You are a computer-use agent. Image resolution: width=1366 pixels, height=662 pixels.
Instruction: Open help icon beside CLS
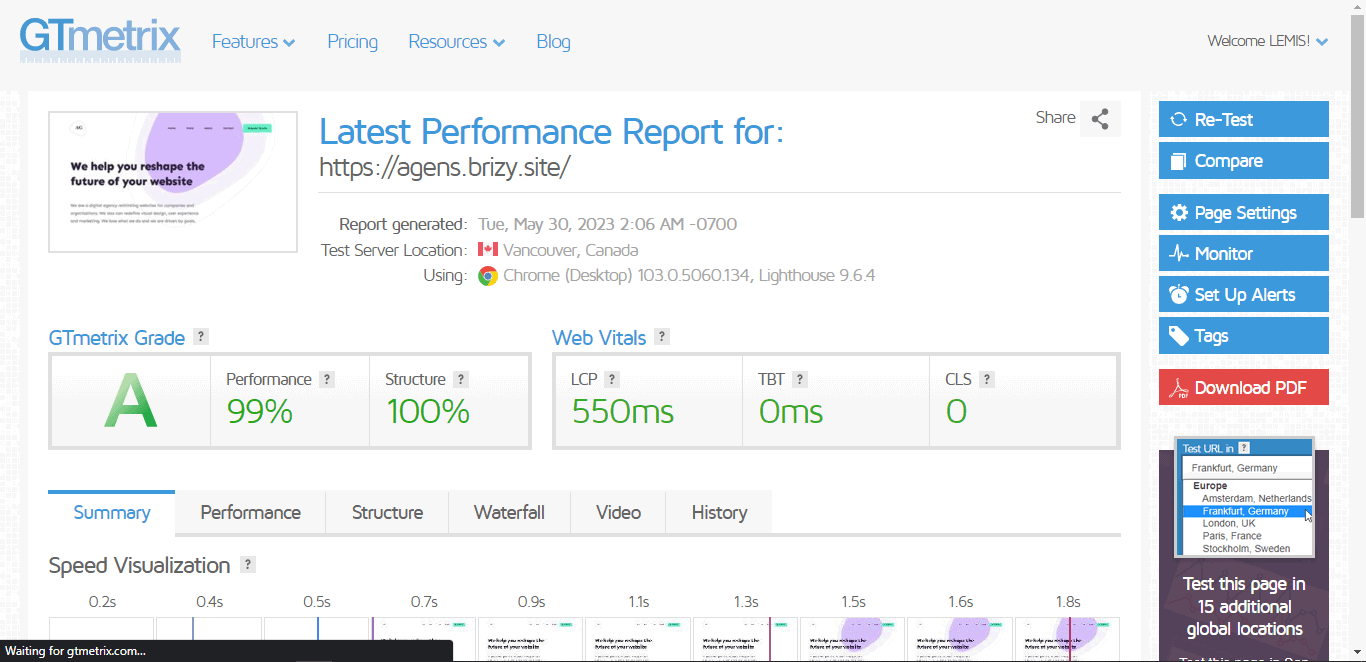pos(987,380)
